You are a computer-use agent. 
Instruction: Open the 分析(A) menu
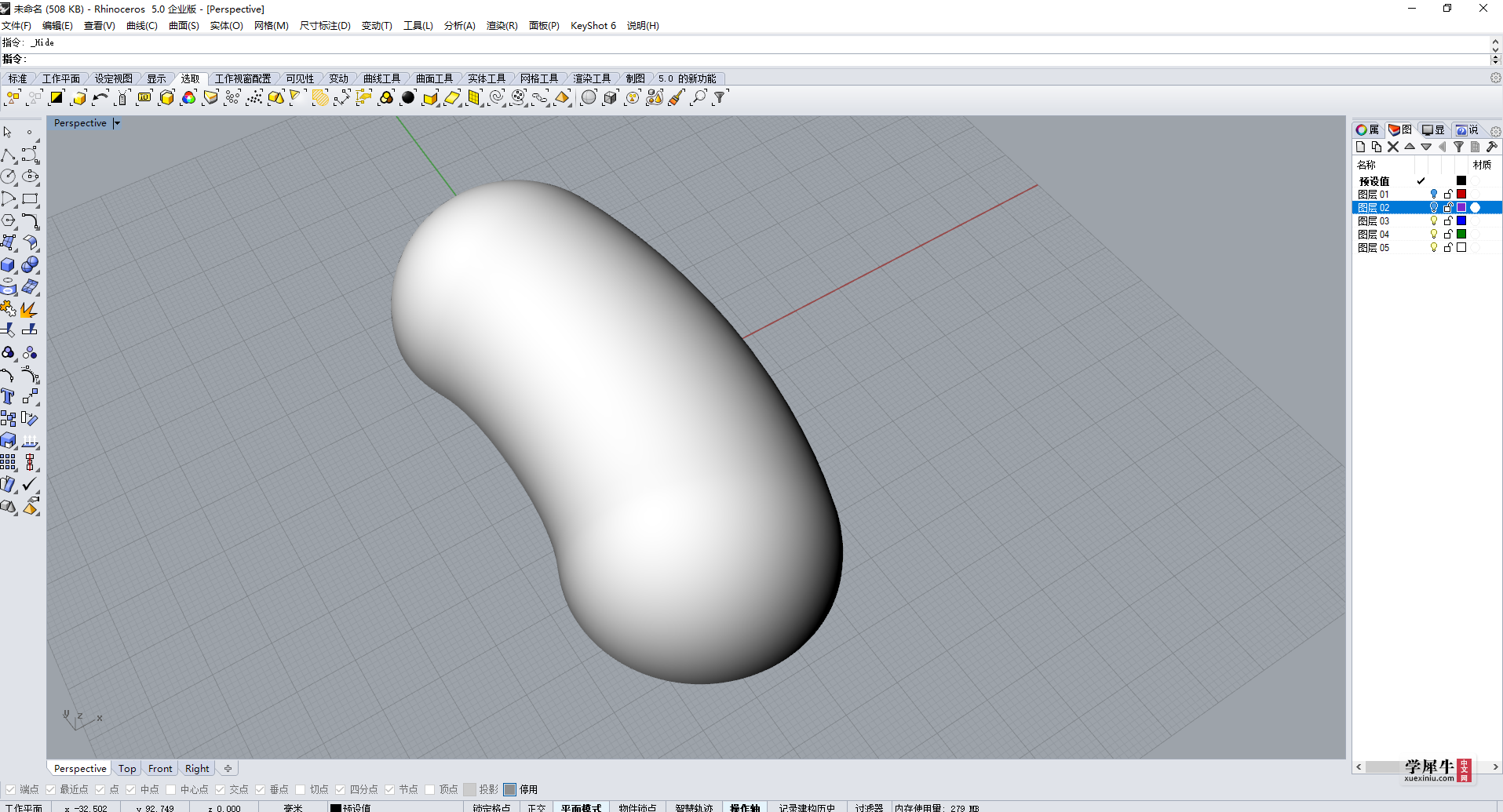460,26
